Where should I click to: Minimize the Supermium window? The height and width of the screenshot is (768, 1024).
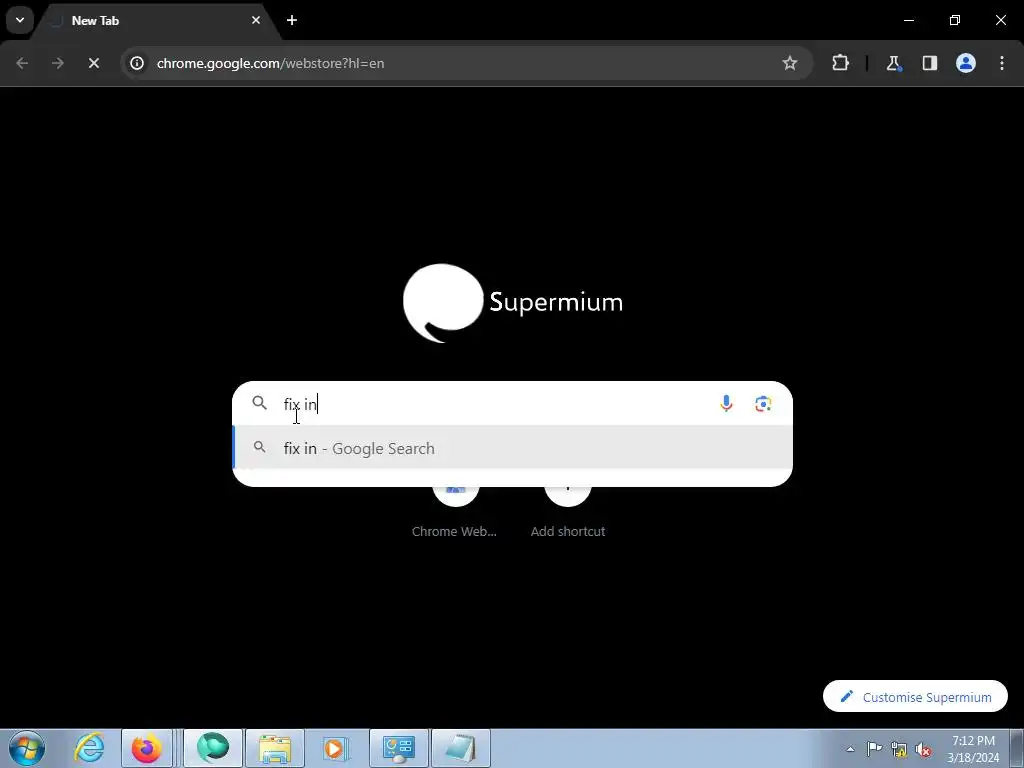click(x=908, y=20)
